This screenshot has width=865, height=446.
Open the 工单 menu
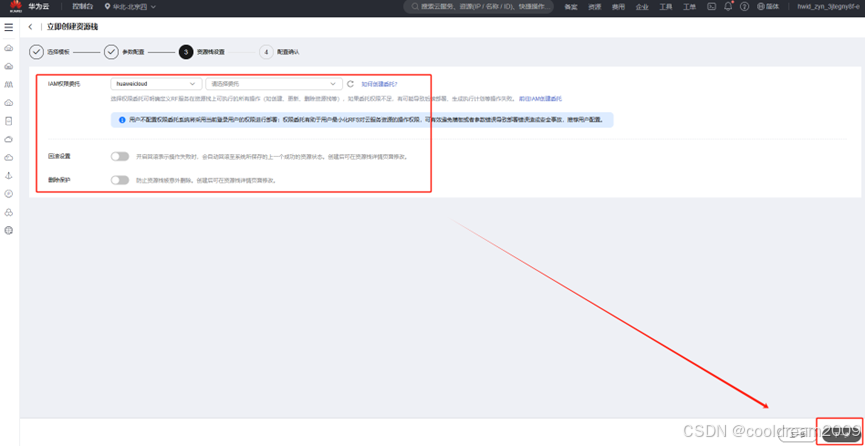click(690, 7)
